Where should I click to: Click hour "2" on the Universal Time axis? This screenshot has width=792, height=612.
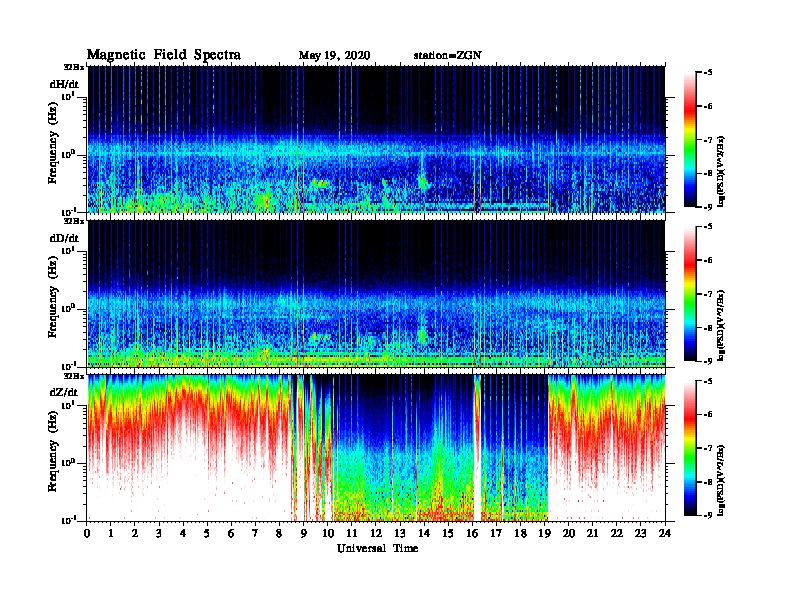click(x=135, y=533)
